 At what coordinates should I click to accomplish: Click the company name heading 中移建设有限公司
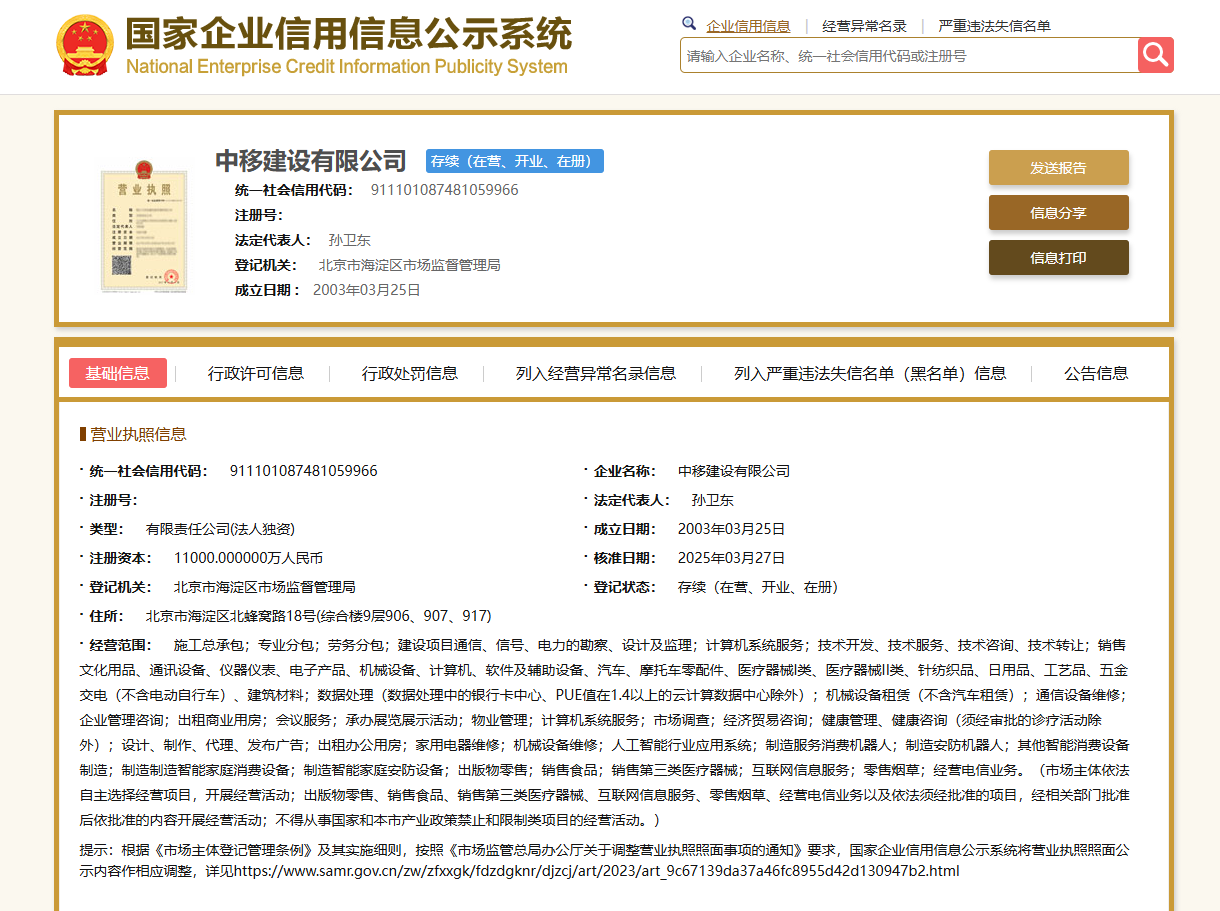(x=311, y=160)
